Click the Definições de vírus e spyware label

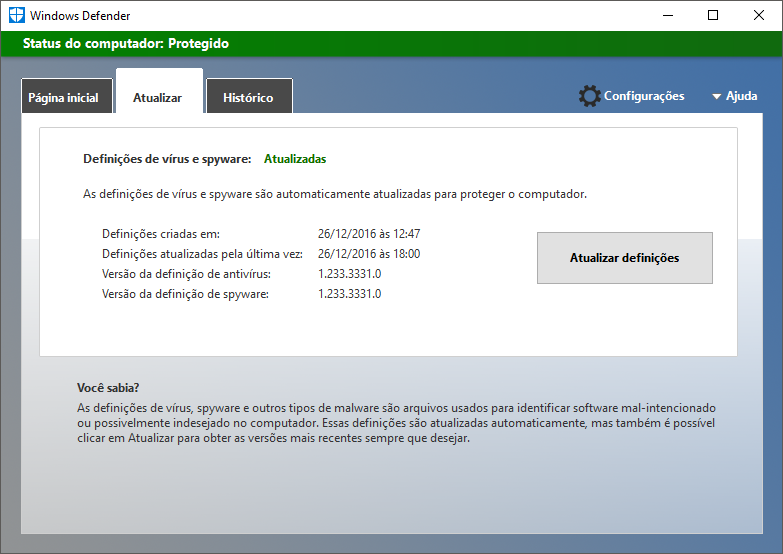tap(167, 159)
